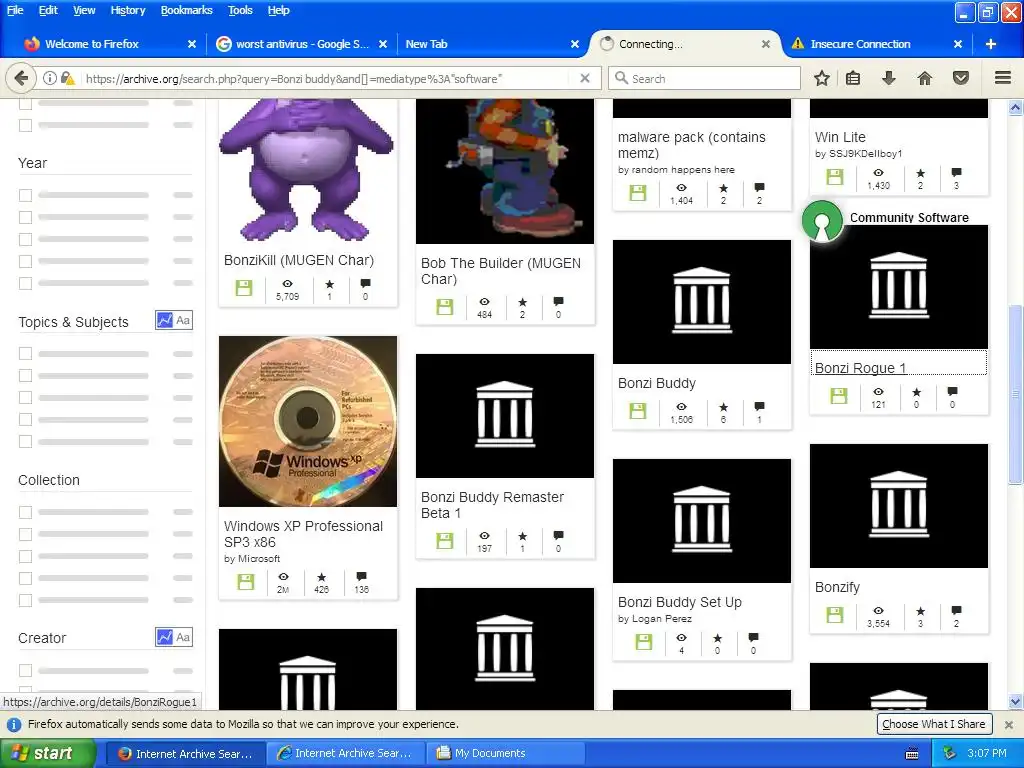
Task: Open a new tab with the plus button
Action: pyautogui.click(x=991, y=44)
